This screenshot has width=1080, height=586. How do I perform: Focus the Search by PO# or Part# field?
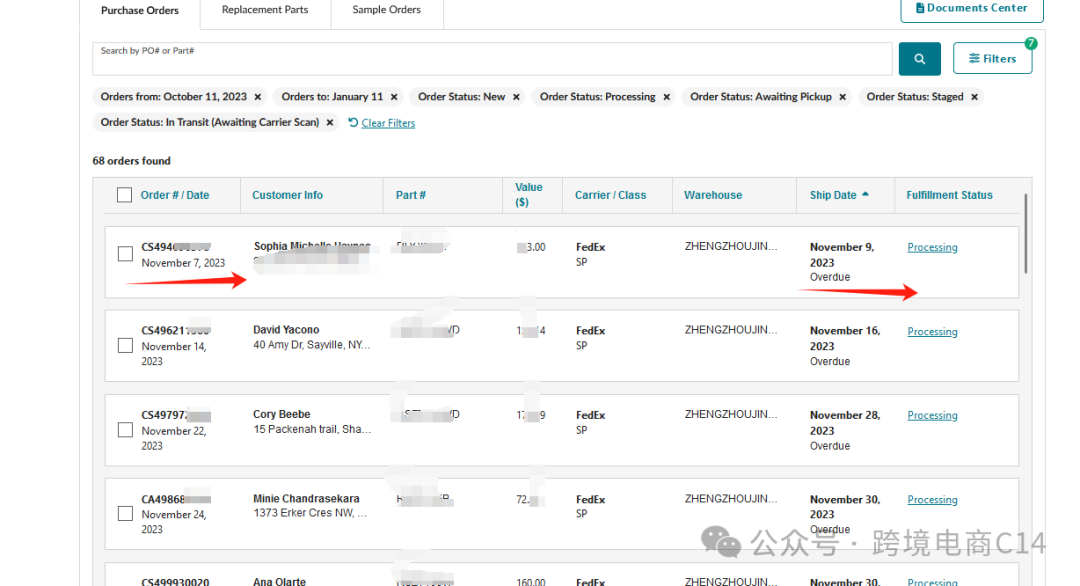[492, 62]
